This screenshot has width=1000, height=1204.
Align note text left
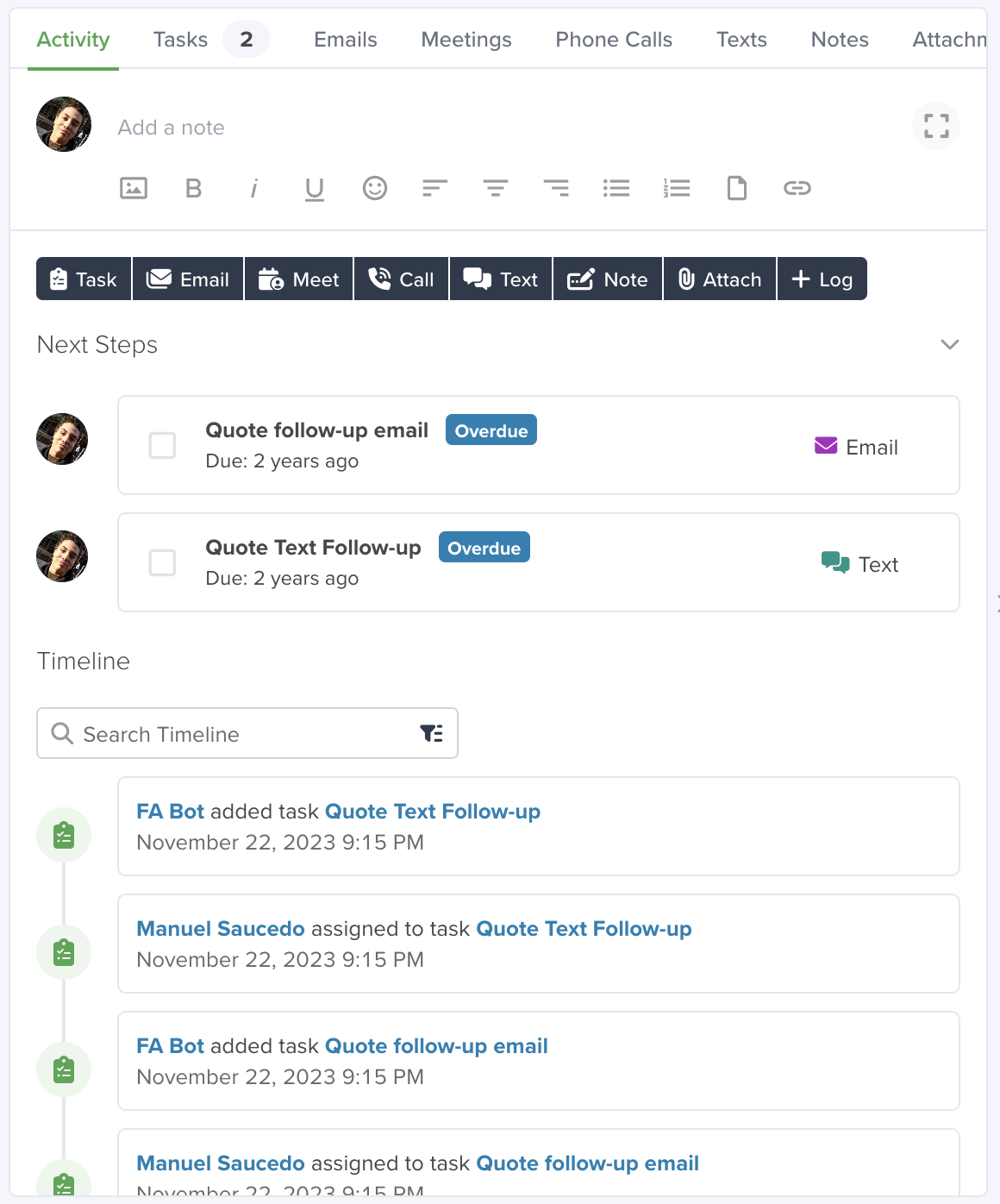tap(435, 188)
